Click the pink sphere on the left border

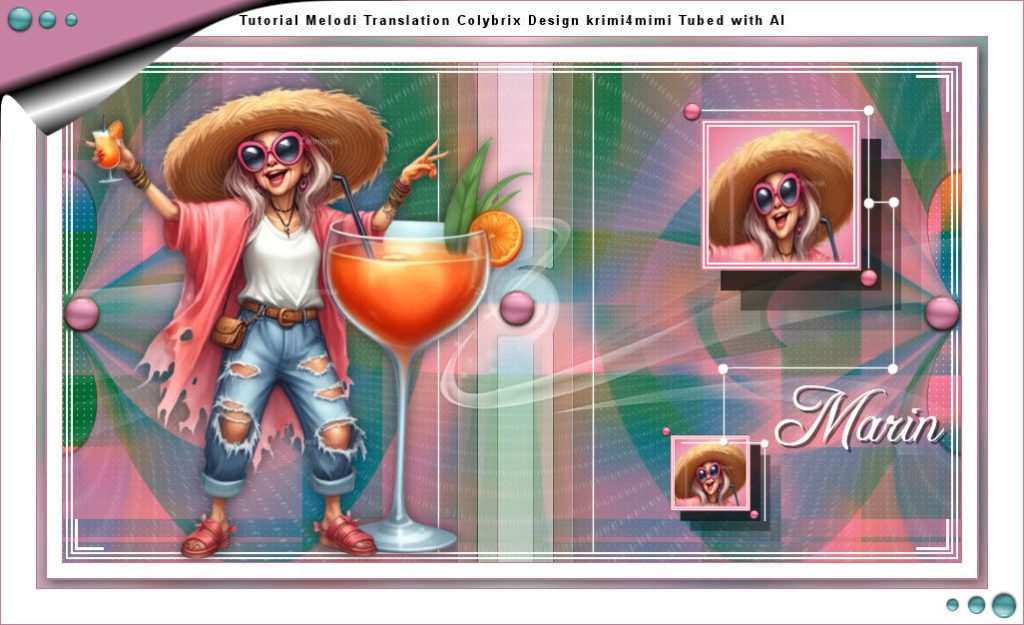(x=81, y=313)
